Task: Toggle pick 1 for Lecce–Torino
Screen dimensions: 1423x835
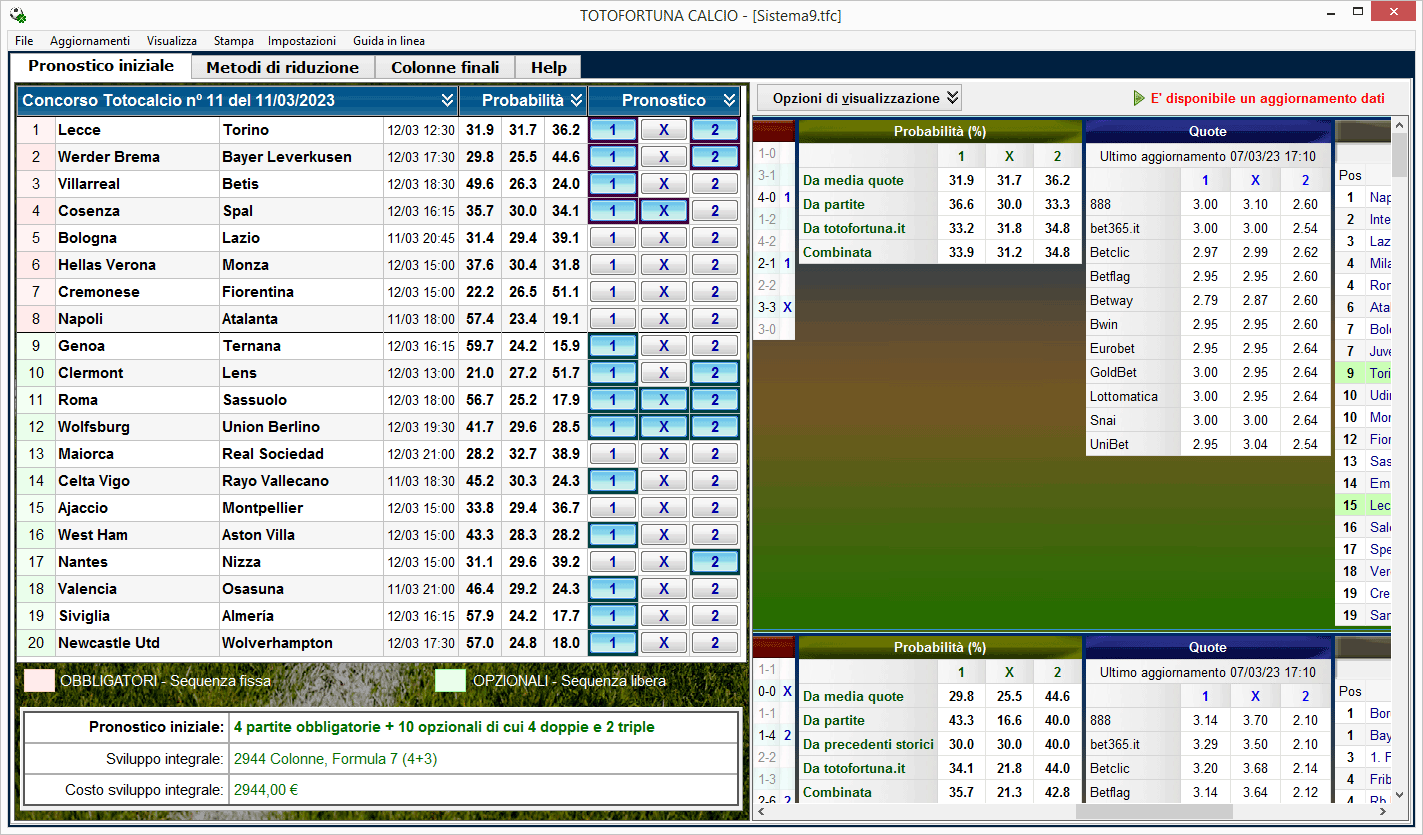Action: [x=613, y=130]
